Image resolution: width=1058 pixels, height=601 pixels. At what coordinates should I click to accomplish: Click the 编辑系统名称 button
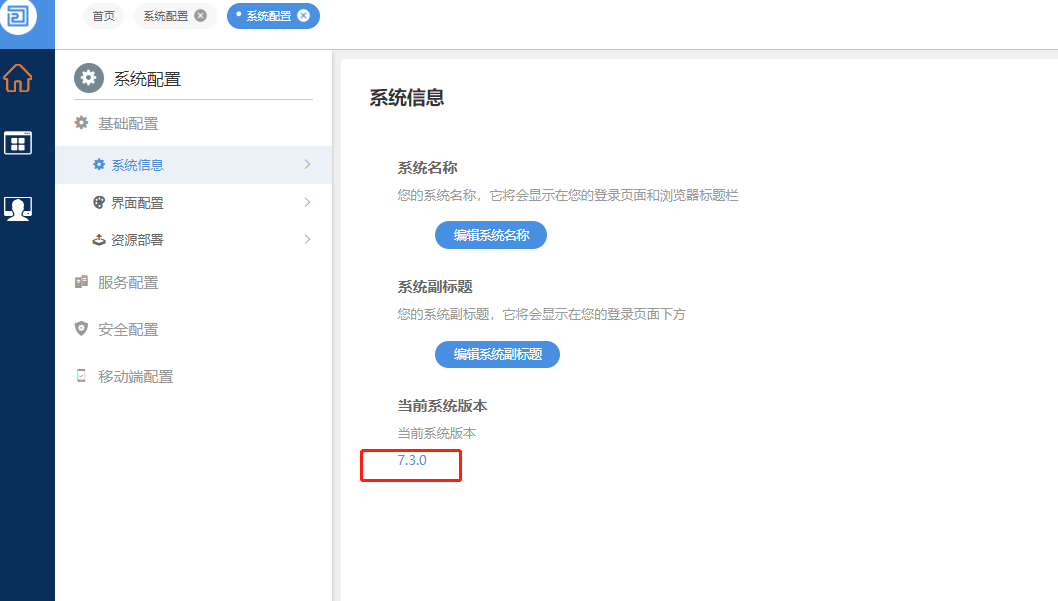point(491,235)
